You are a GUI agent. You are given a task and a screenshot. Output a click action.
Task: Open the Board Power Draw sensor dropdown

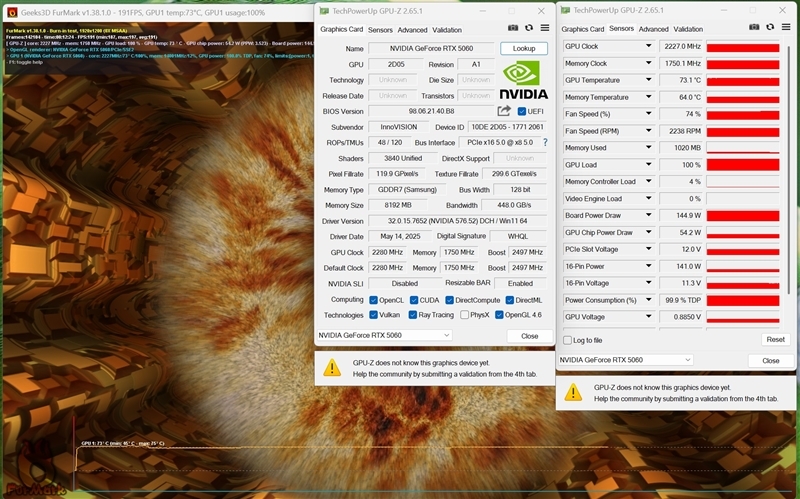pos(648,215)
